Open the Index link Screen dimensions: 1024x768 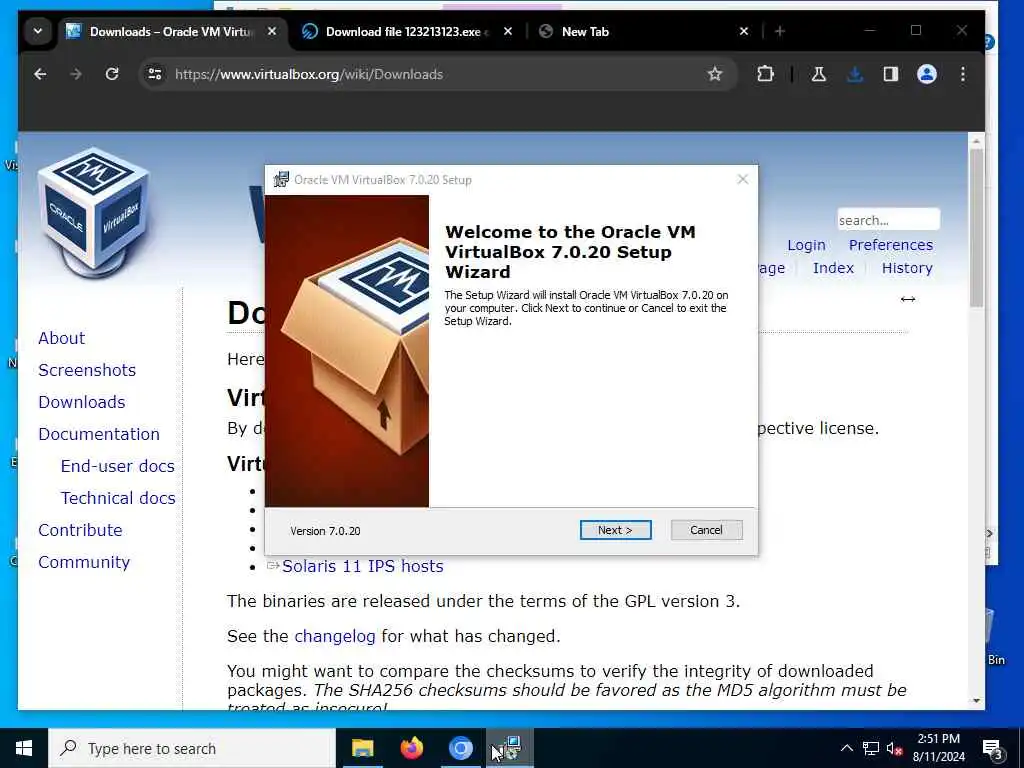(x=833, y=268)
